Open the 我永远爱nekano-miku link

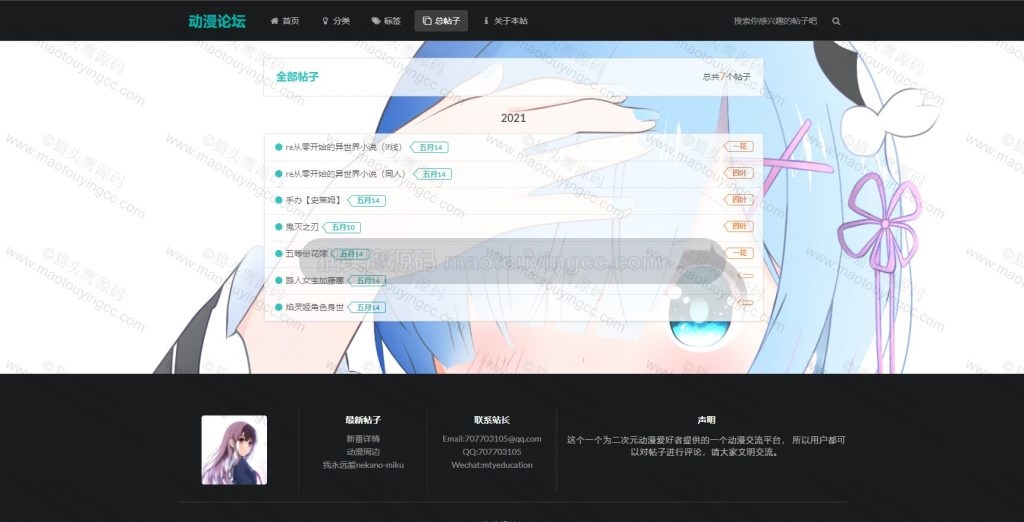pyautogui.click(x=363, y=465)
